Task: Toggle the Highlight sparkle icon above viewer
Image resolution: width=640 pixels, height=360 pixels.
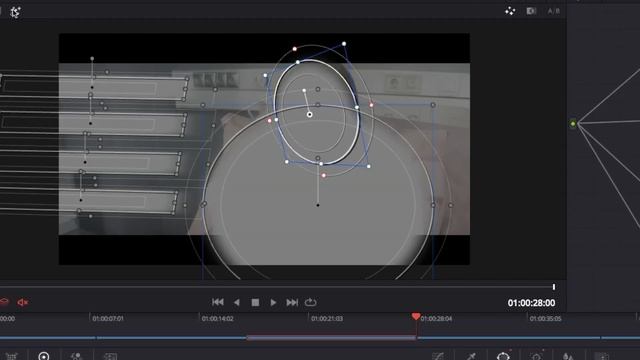Action: [510, 11]
